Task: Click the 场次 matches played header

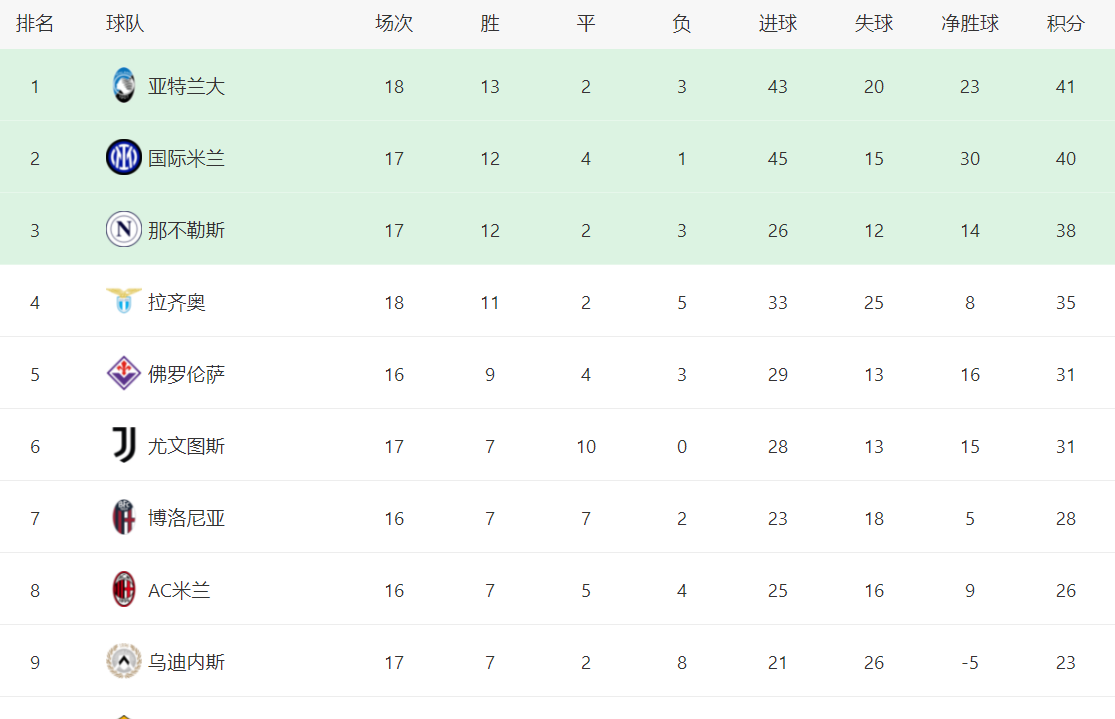Action: pyautogui.click(x=394, y=24)
